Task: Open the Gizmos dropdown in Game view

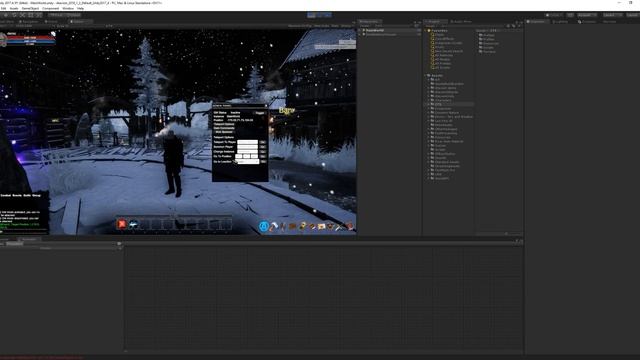Action: (347, 26)
